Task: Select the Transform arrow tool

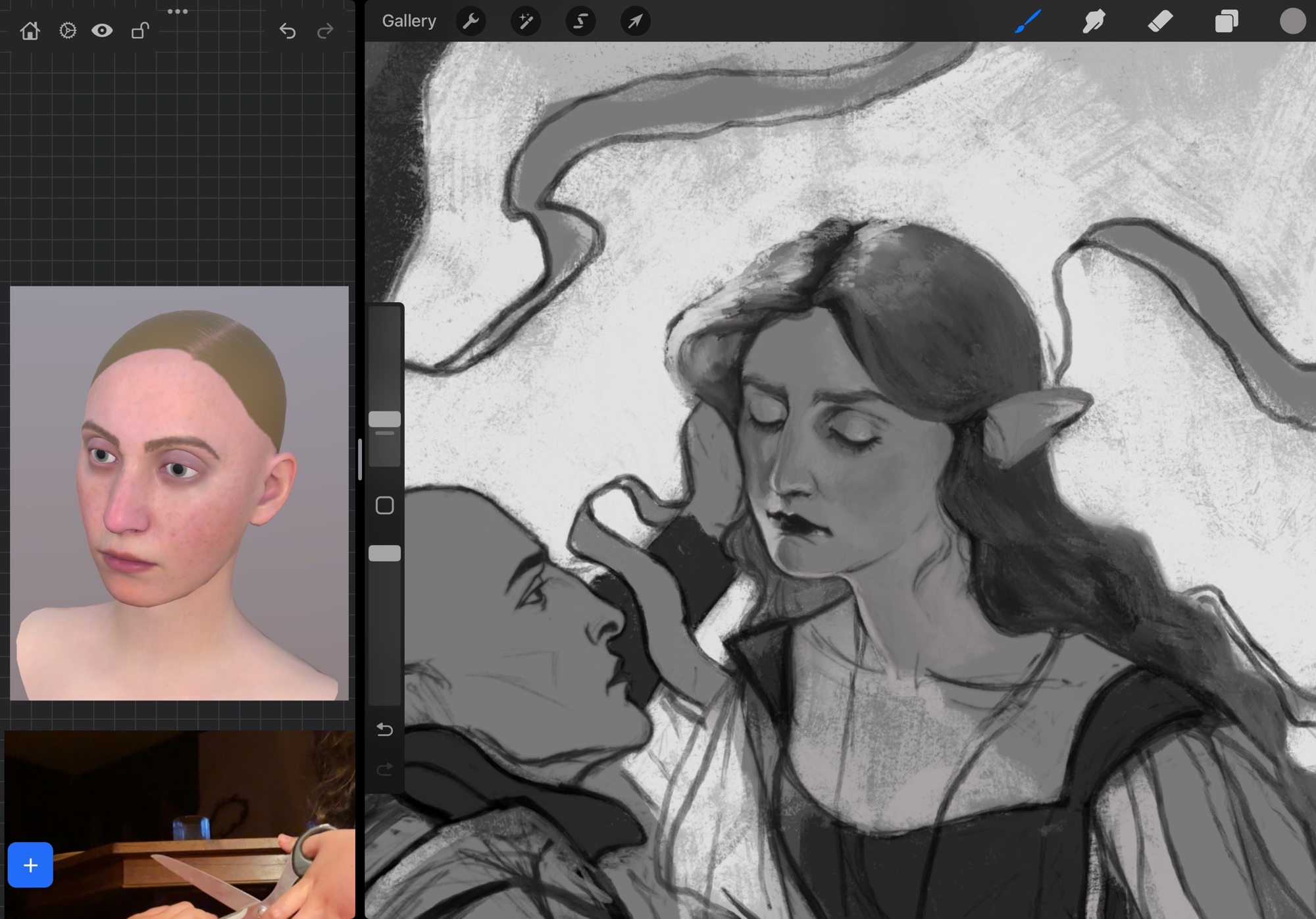Action: (635, 22)
